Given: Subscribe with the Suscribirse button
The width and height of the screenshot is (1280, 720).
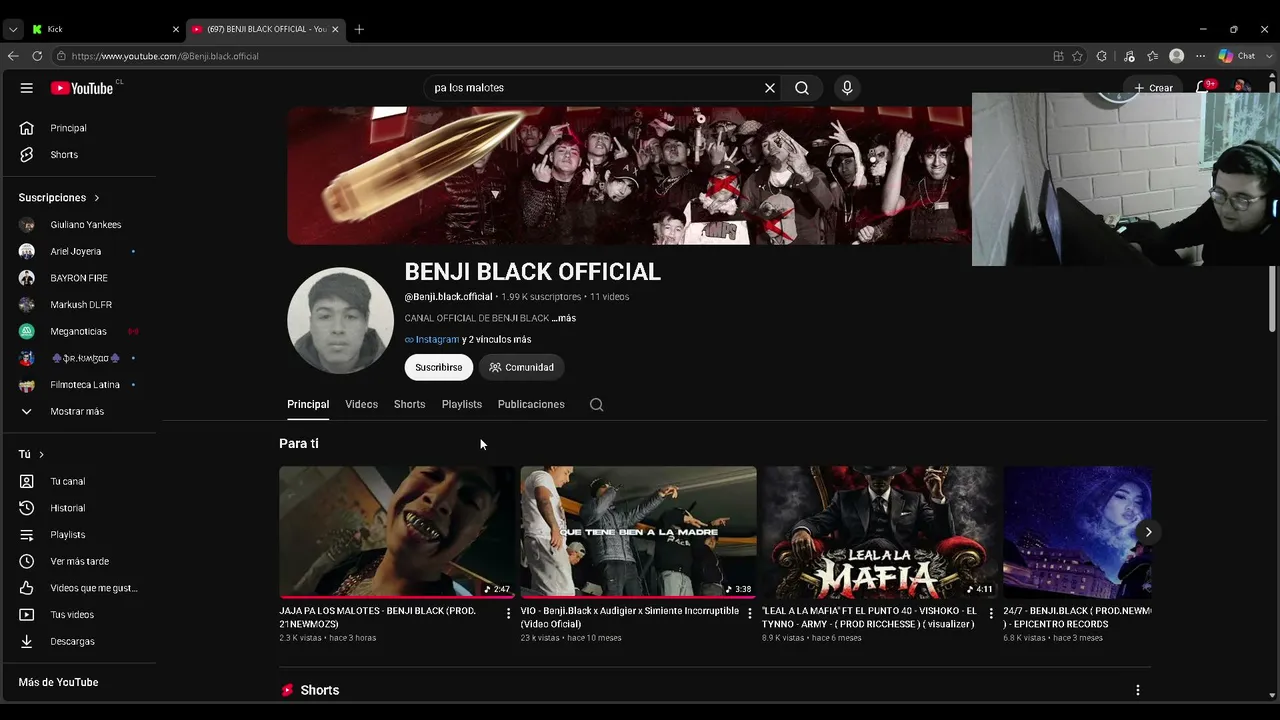Looking at the screenshot, I should 438,367.
